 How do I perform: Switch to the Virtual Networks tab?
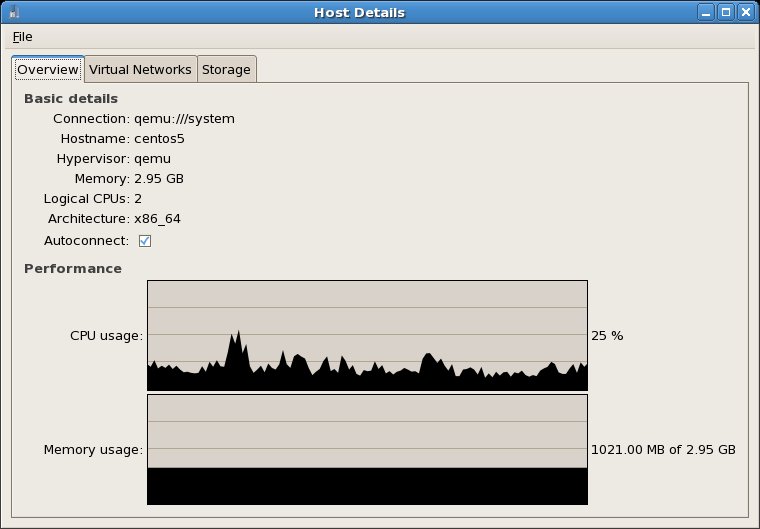[x=140, y=70]
